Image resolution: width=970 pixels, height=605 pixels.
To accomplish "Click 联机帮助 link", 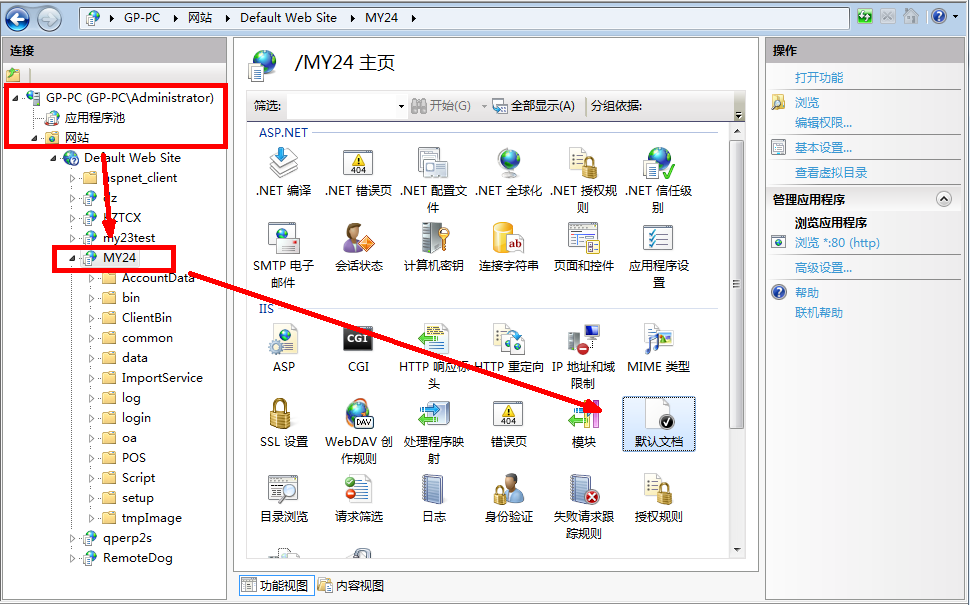I will click(818, 312).
